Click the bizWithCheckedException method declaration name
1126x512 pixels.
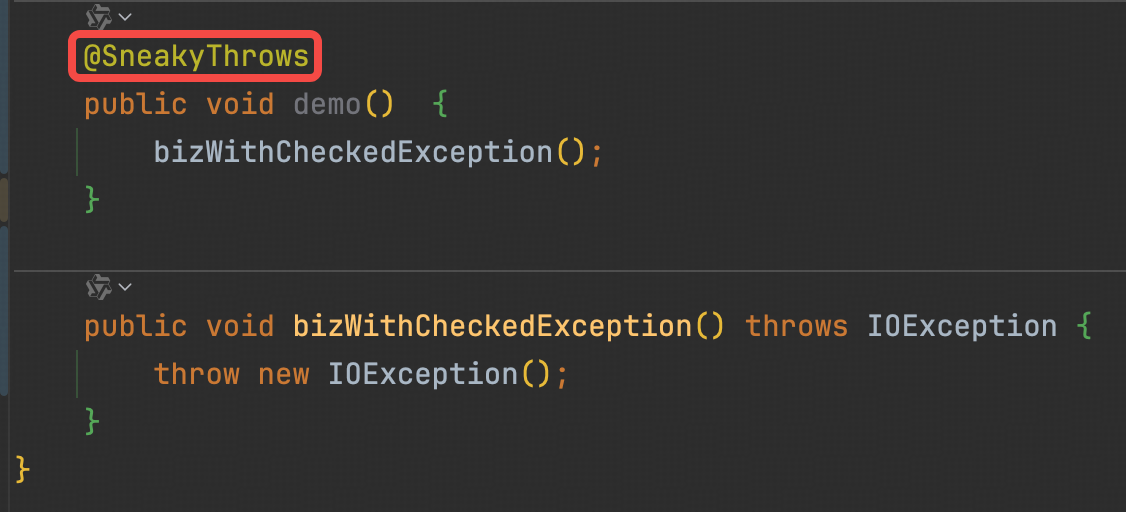[492, 327]
